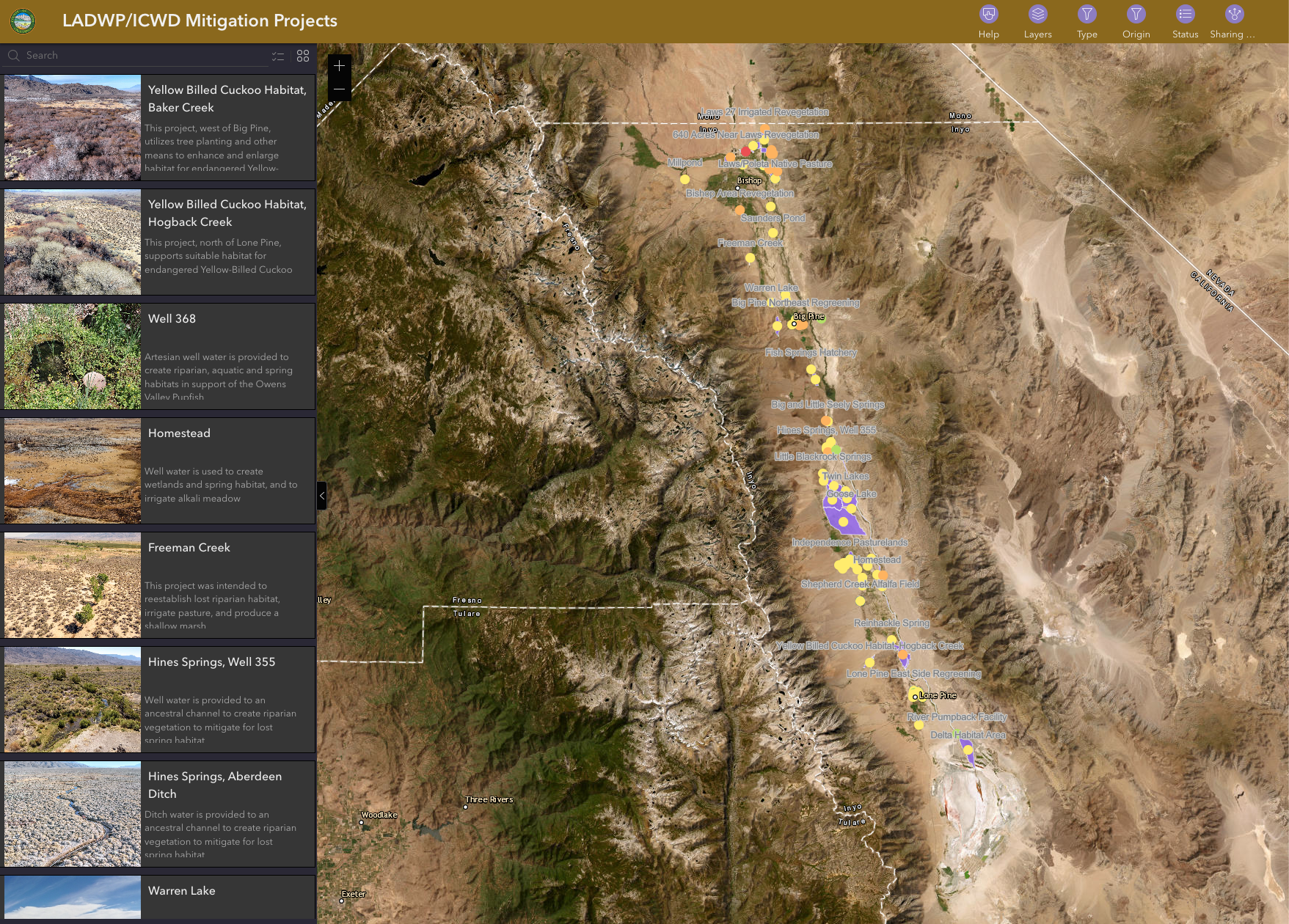1289x924 pixels.
Task: Click the Millpond map label
Action: pyautogui.click(x=685, y=163)
